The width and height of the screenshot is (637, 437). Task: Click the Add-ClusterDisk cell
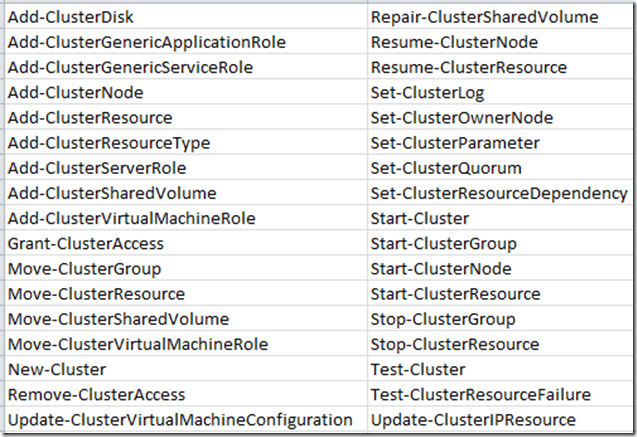[70, 17]
